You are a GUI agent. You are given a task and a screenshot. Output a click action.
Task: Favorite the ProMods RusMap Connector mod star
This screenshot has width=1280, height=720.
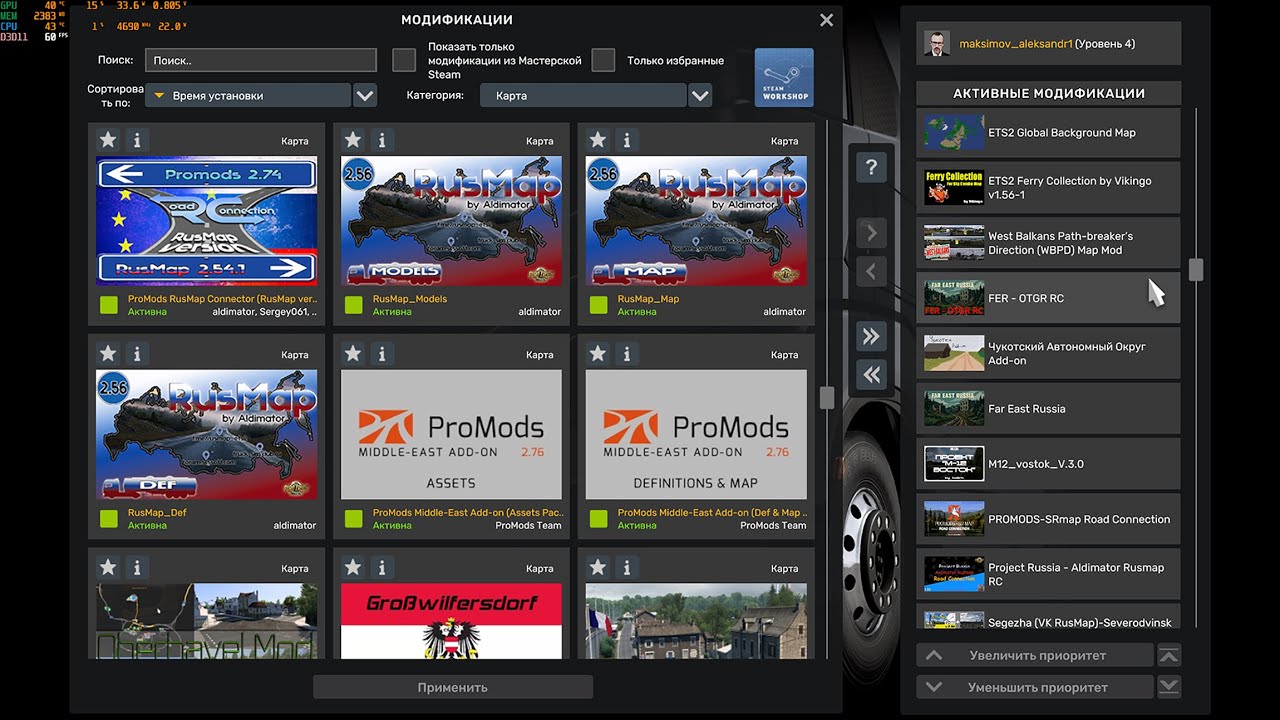pos(108,140)
